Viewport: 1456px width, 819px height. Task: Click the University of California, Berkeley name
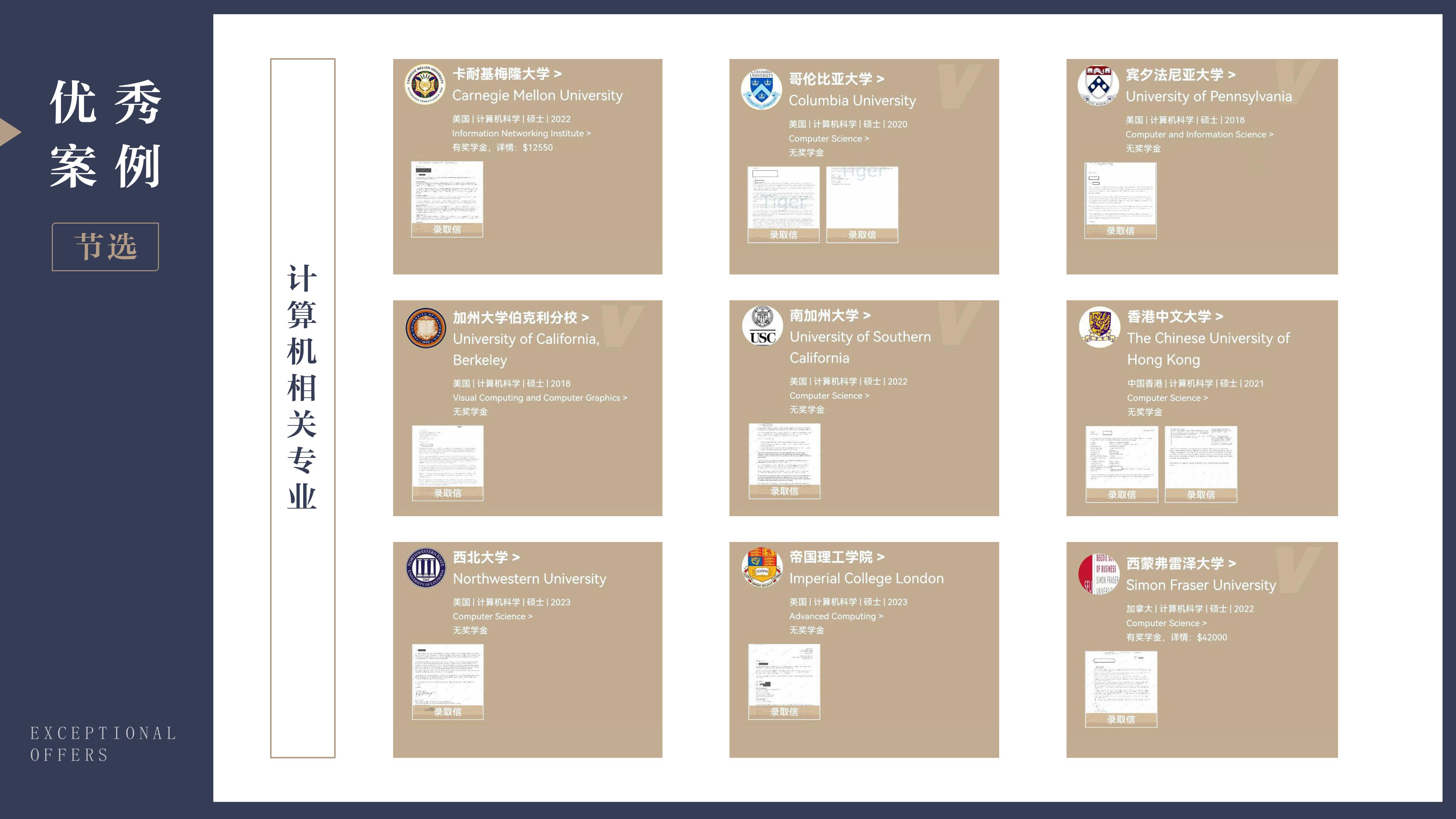click(x=526, y=350)
